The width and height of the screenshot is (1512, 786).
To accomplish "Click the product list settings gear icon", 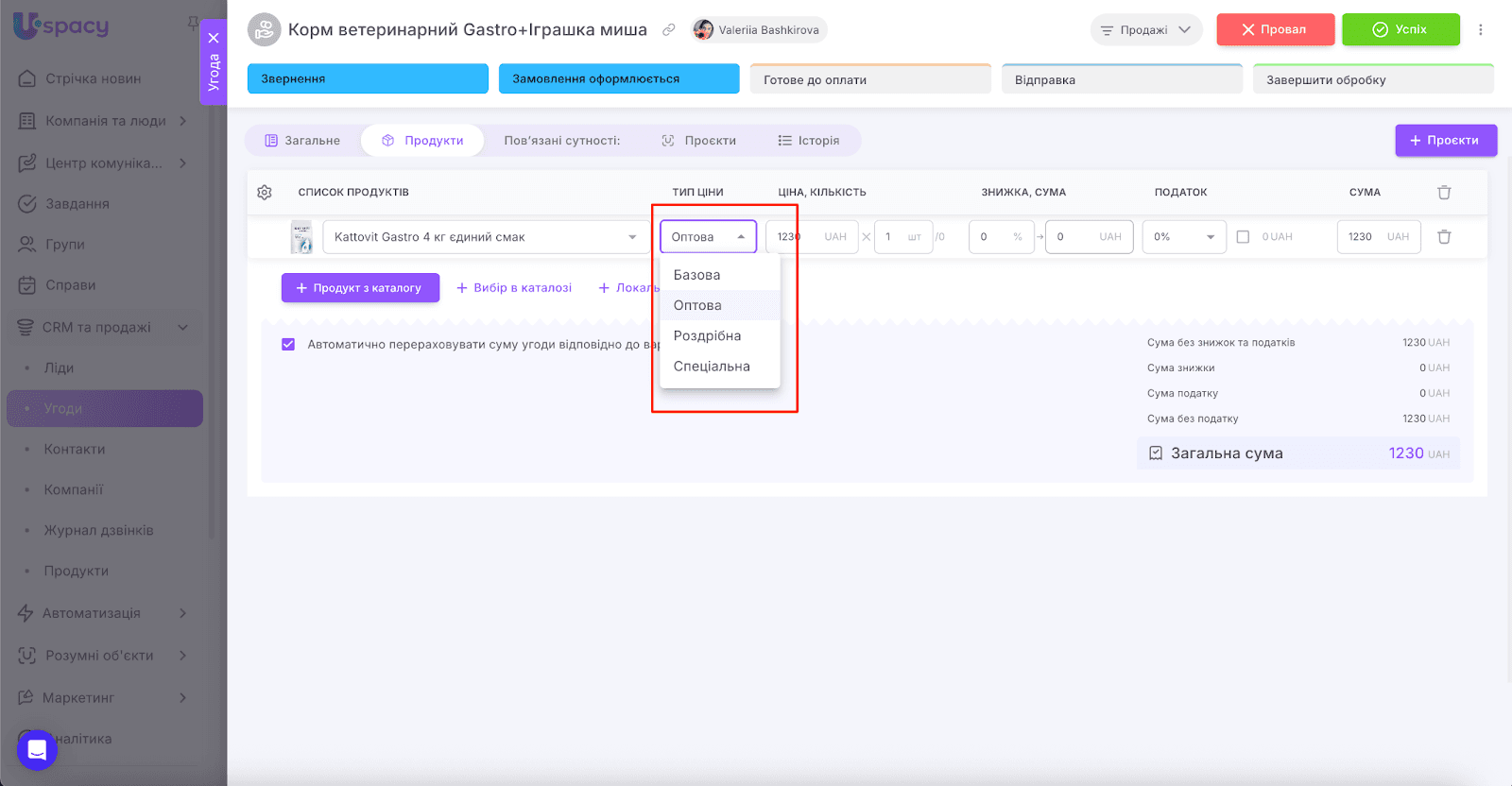I will click(x=265, y=193).
